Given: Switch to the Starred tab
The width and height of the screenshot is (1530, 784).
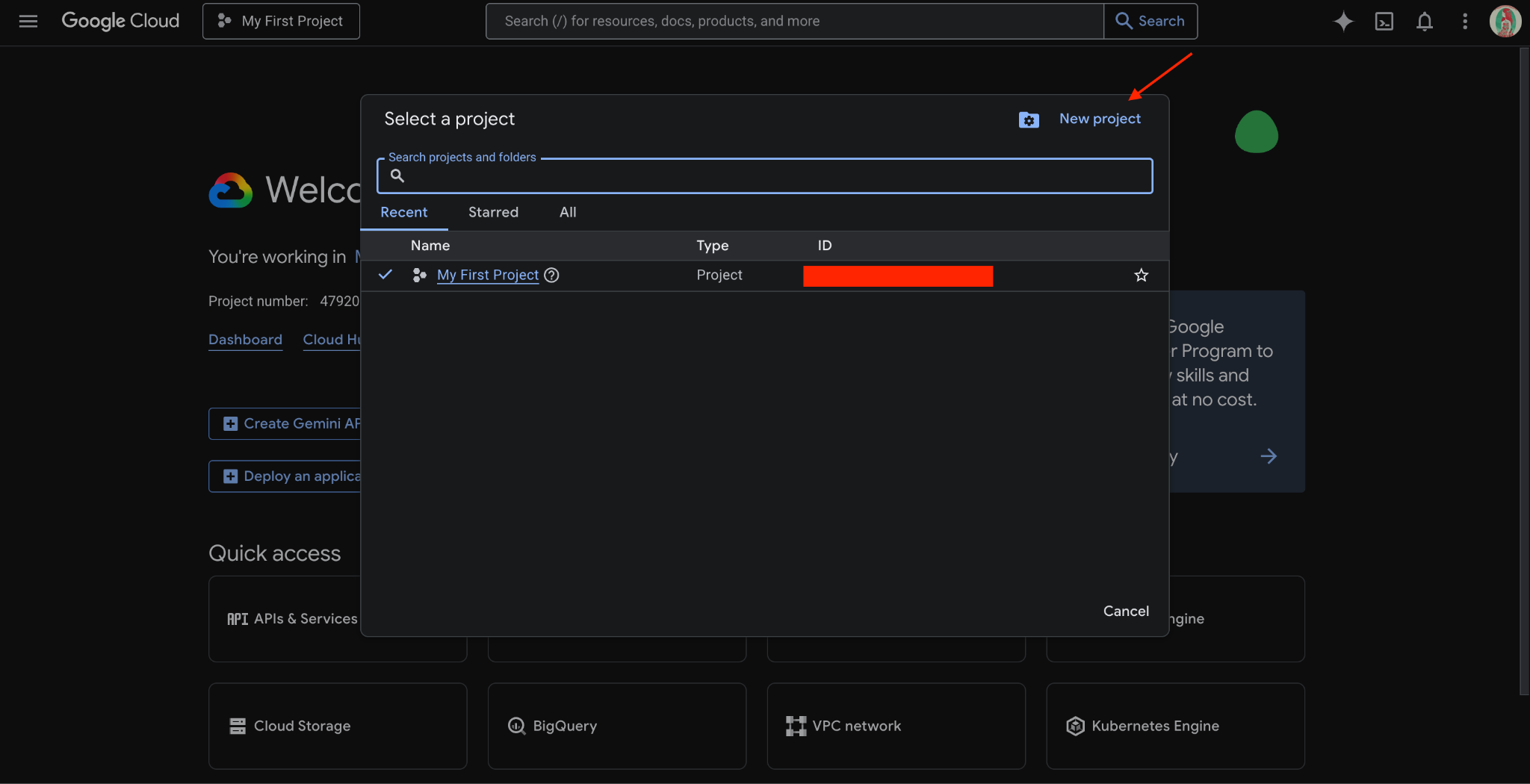Looking at the screenshot, I should pos(493,212).
